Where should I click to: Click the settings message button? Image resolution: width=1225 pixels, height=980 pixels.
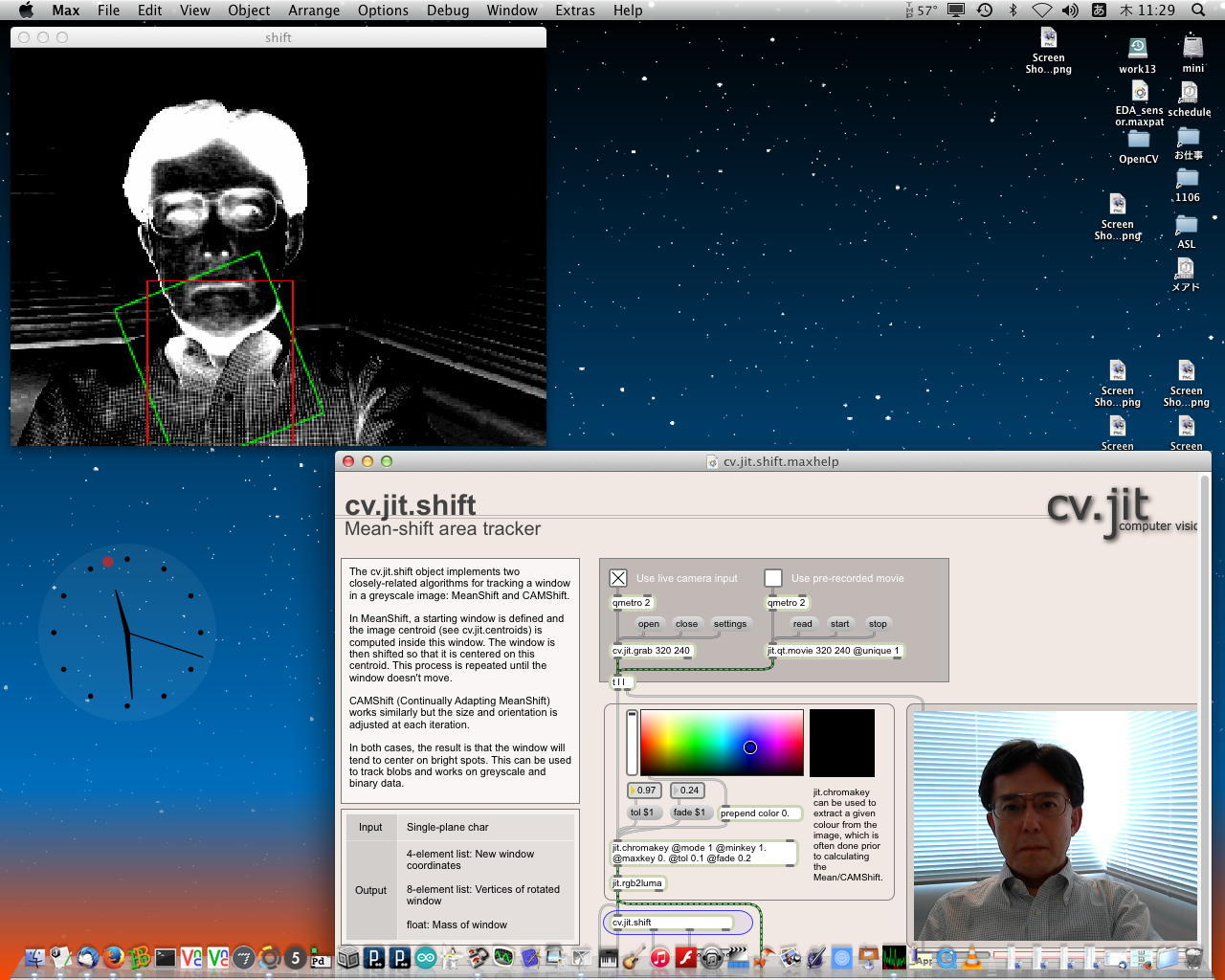click(729, 624)
